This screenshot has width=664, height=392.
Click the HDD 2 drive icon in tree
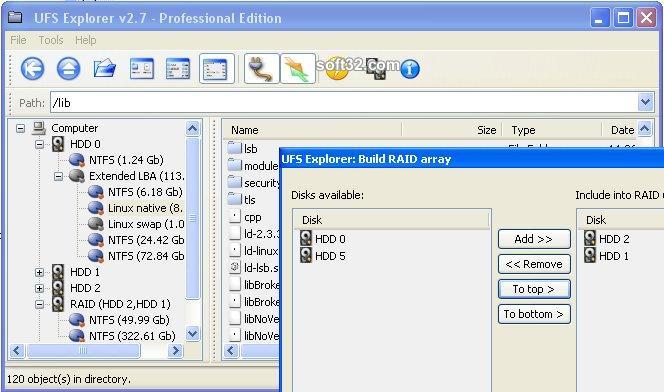point(58,288)
